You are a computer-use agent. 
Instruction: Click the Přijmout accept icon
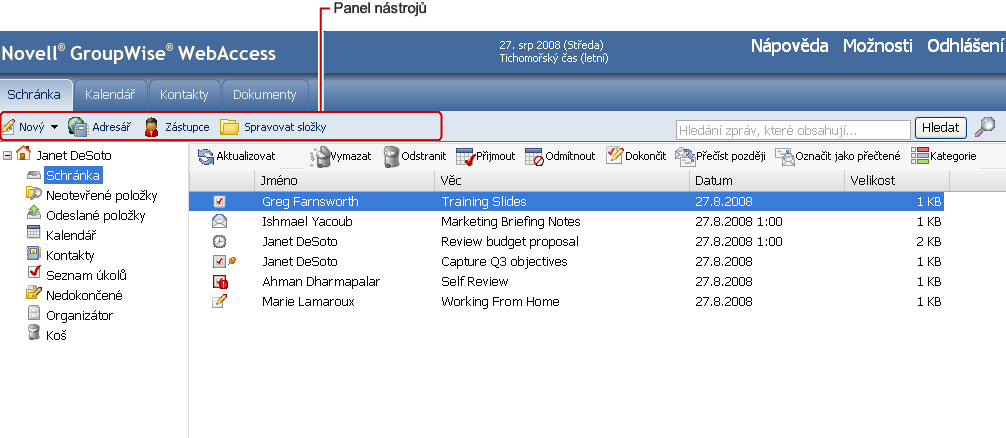coord(465,156)
